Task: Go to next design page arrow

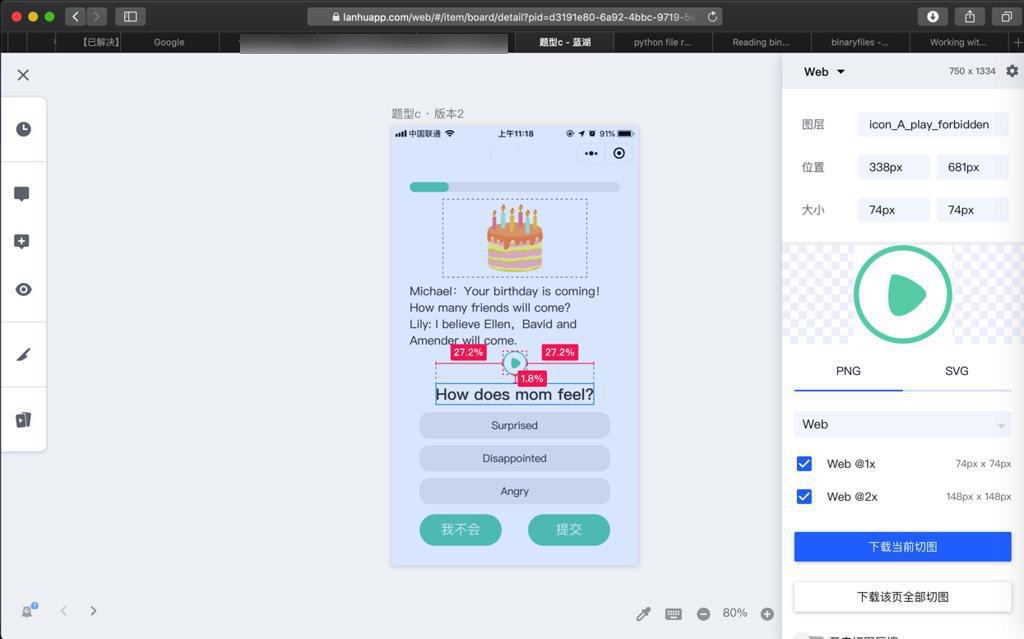Action: click(93, 611)
